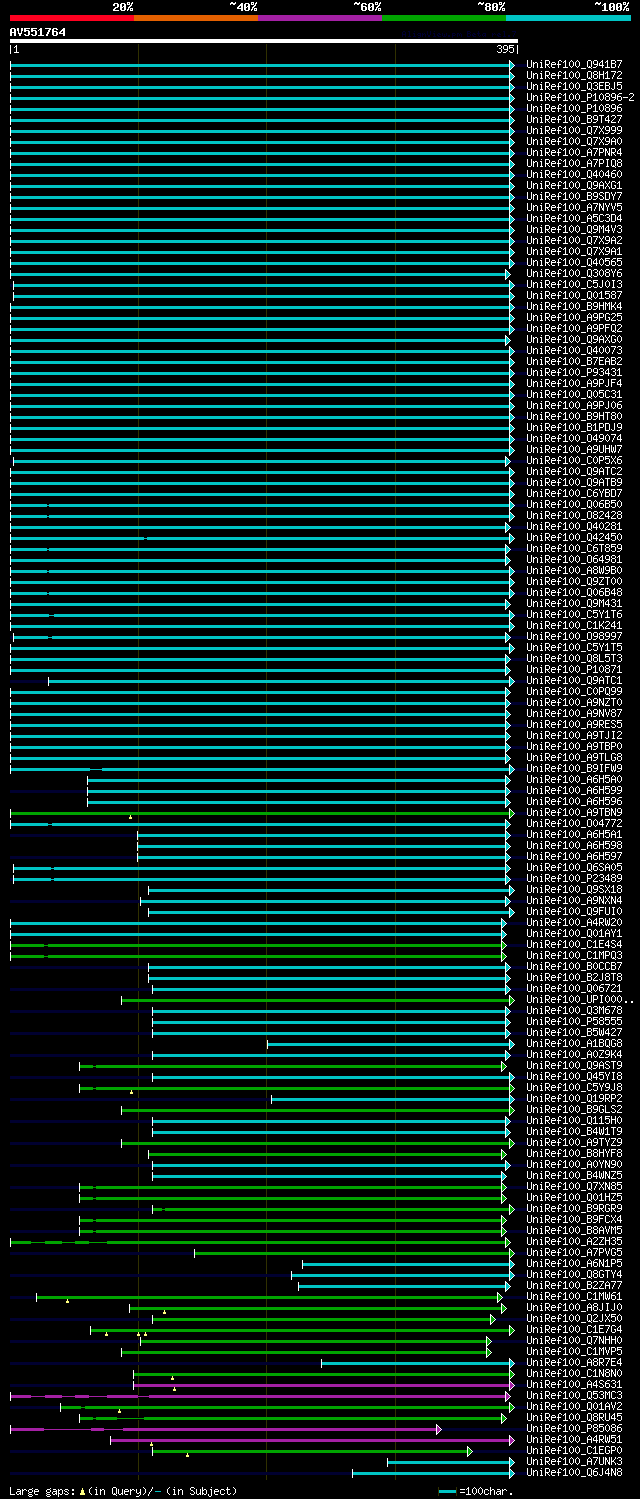Select the UniRef100_C6YBD7 label
Screen dimensions: 640x1499
pyautogui.click(x=574, y=493)
